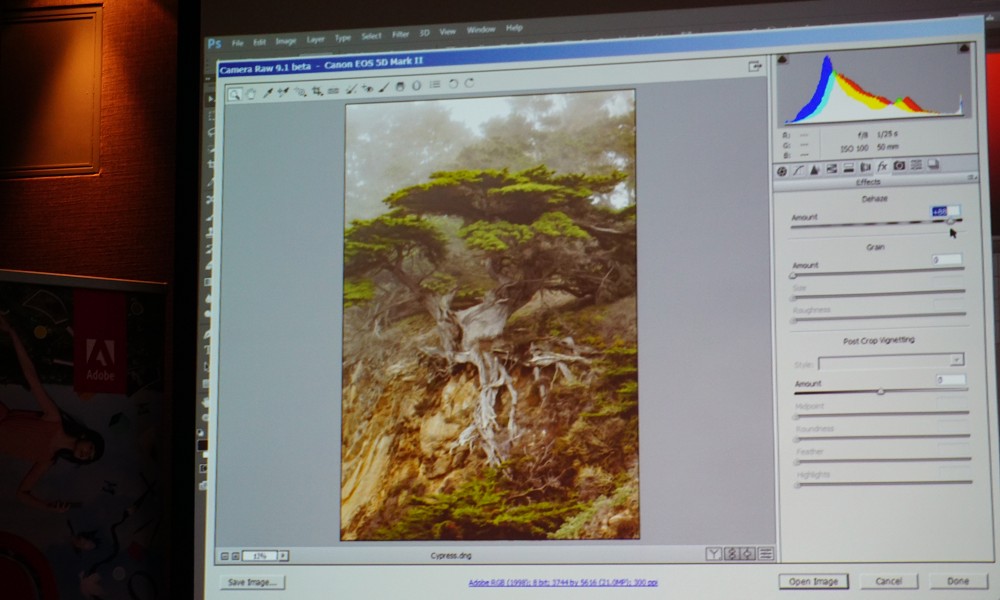Switch to the Camera Calibration panel icon
The height and width of the screenshot is (600, 1000).
(x=899, y=166)
